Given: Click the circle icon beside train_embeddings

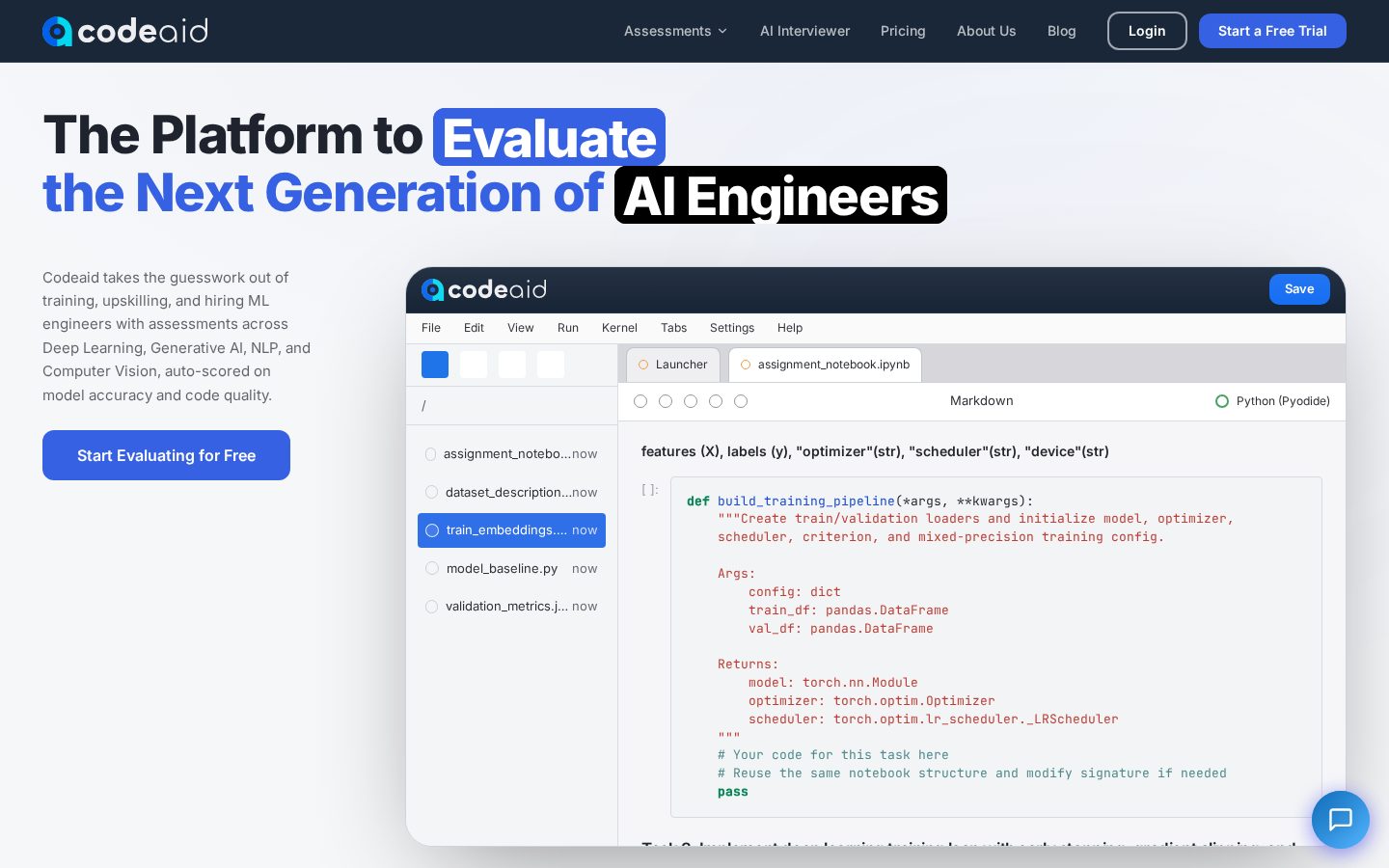Looking at the screenshot, I should pos(432,530).
